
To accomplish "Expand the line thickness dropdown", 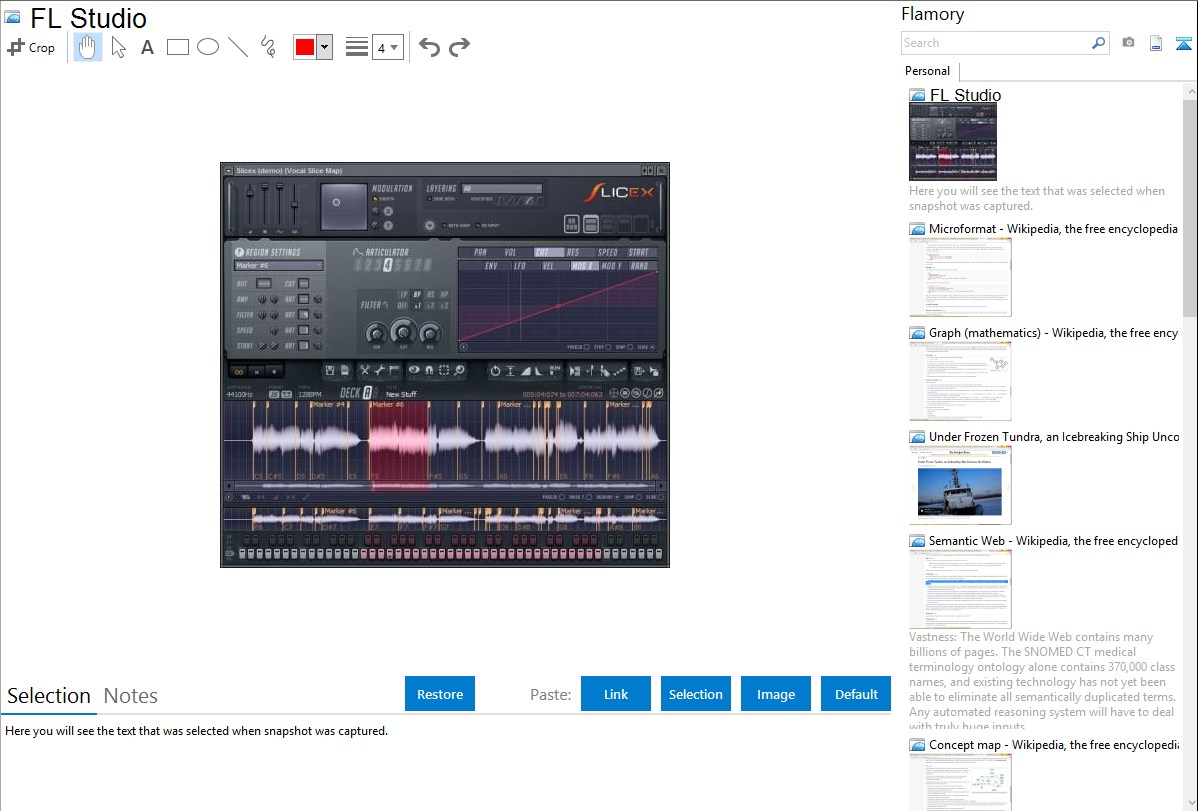I will pos(388,47).
